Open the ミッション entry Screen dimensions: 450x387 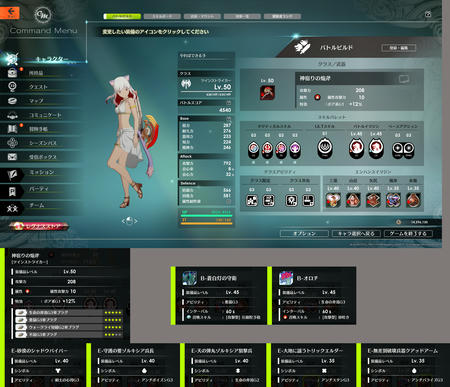(42, 172)
